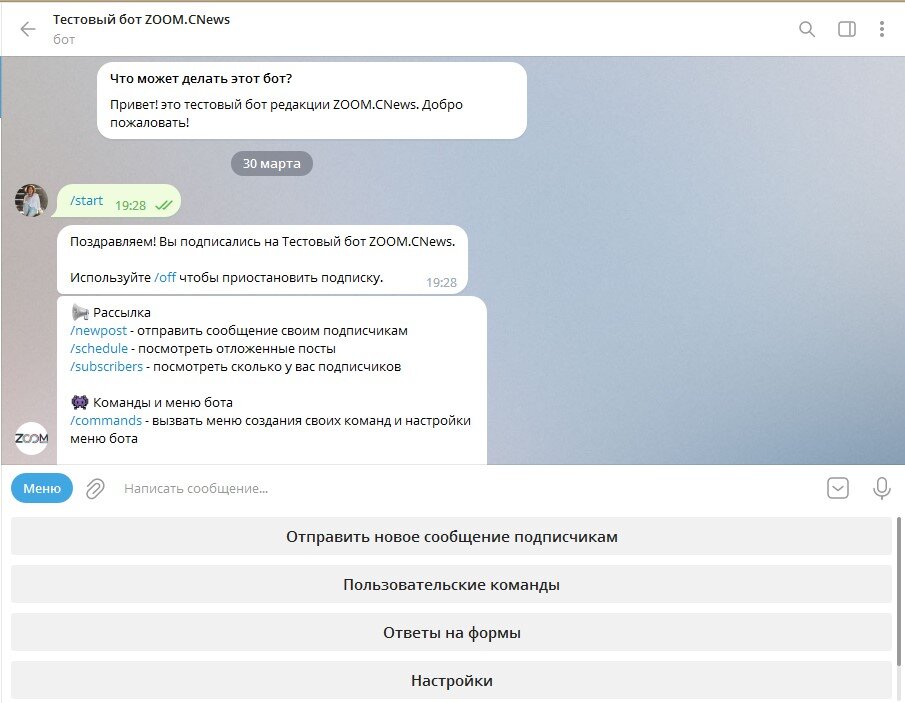
Task: Click Пользовательские команды button
Action: pos(451,584)
